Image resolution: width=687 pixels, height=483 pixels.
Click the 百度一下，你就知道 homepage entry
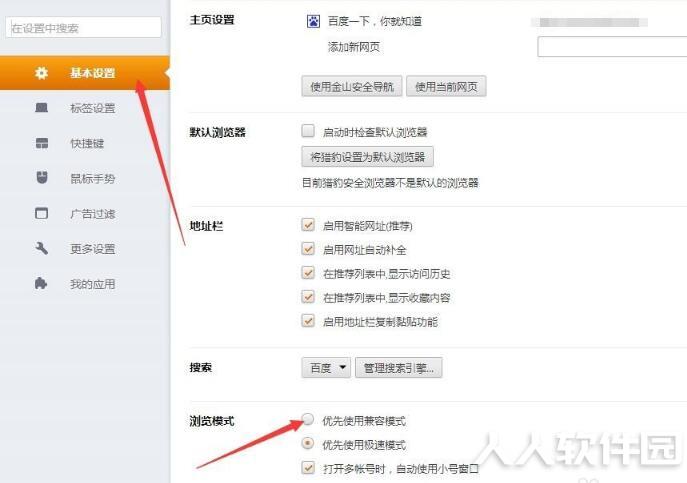[x=375, y=21]
